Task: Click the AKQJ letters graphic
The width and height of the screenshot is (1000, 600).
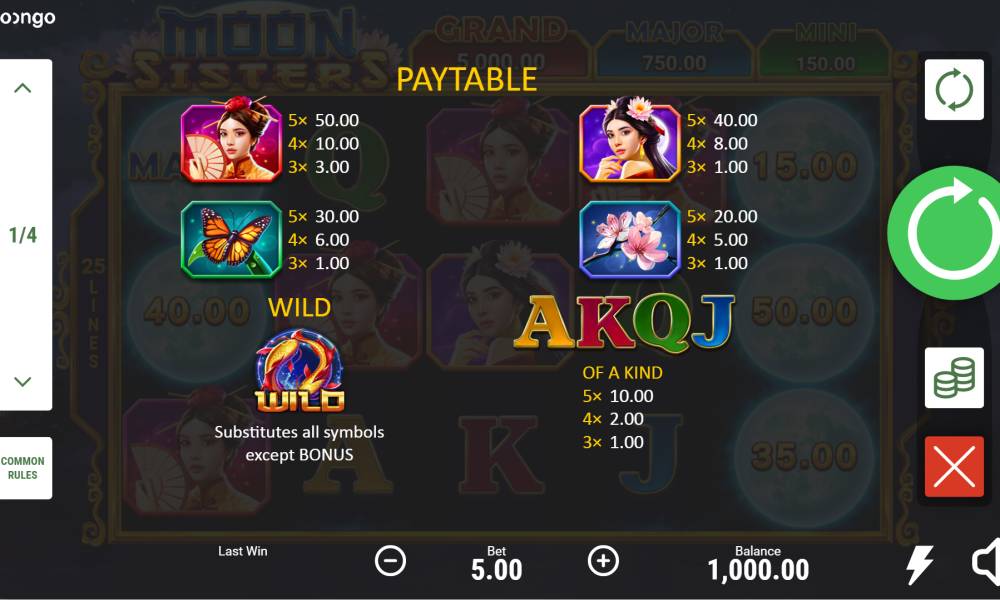Action: pos(624,323)
